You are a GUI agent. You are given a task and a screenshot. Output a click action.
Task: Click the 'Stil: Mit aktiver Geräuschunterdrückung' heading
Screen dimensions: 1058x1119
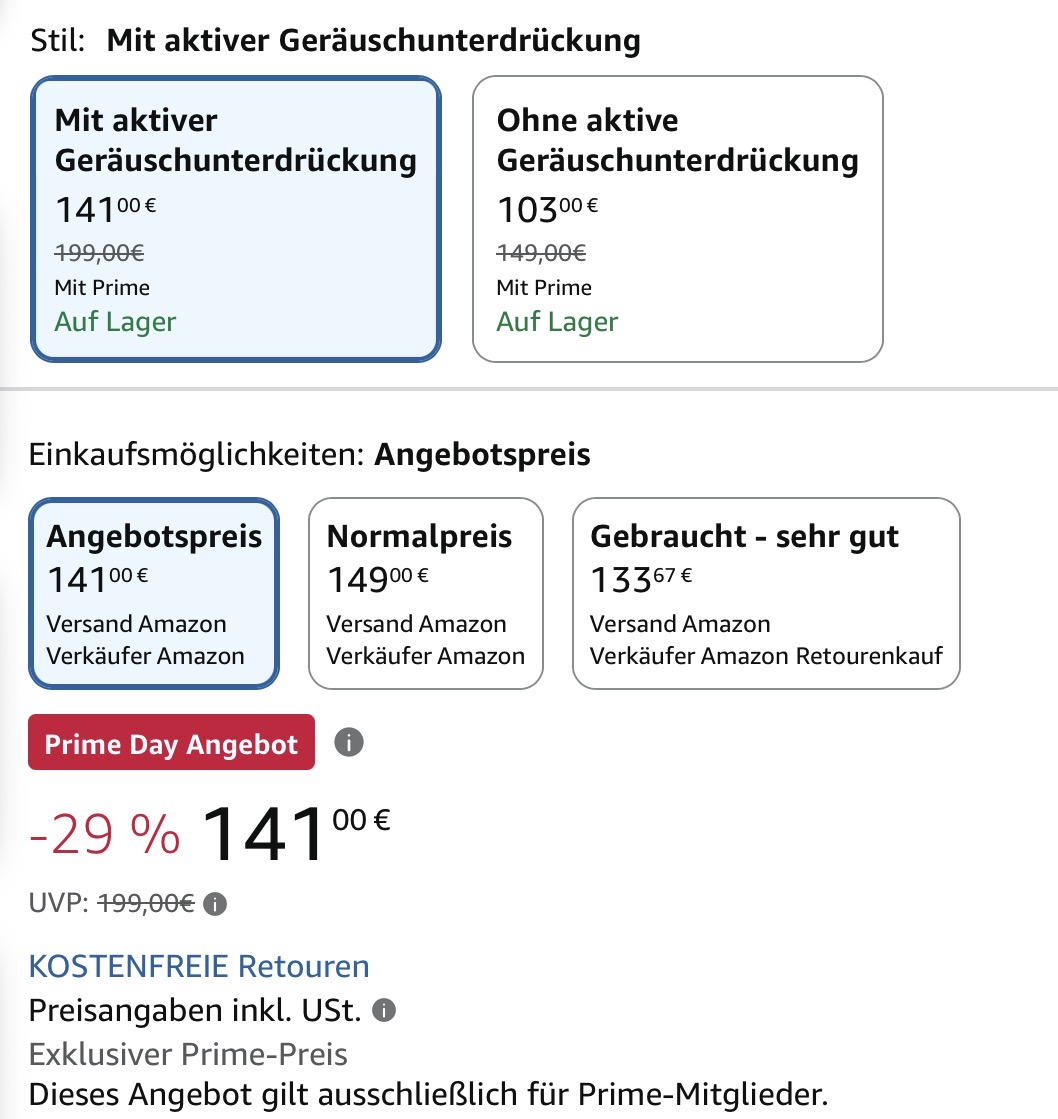[x=335, y=41]
